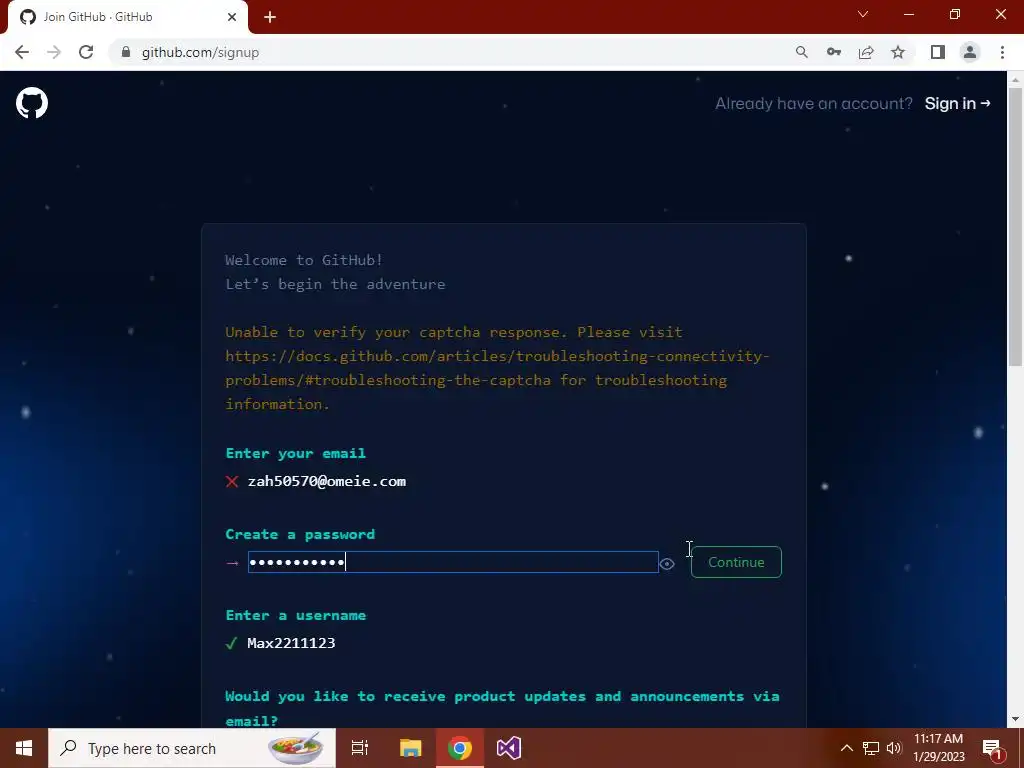Show password with the eye icon
Image resolution: width=1024 pixels, height=768 pixels.
point(667,564)
